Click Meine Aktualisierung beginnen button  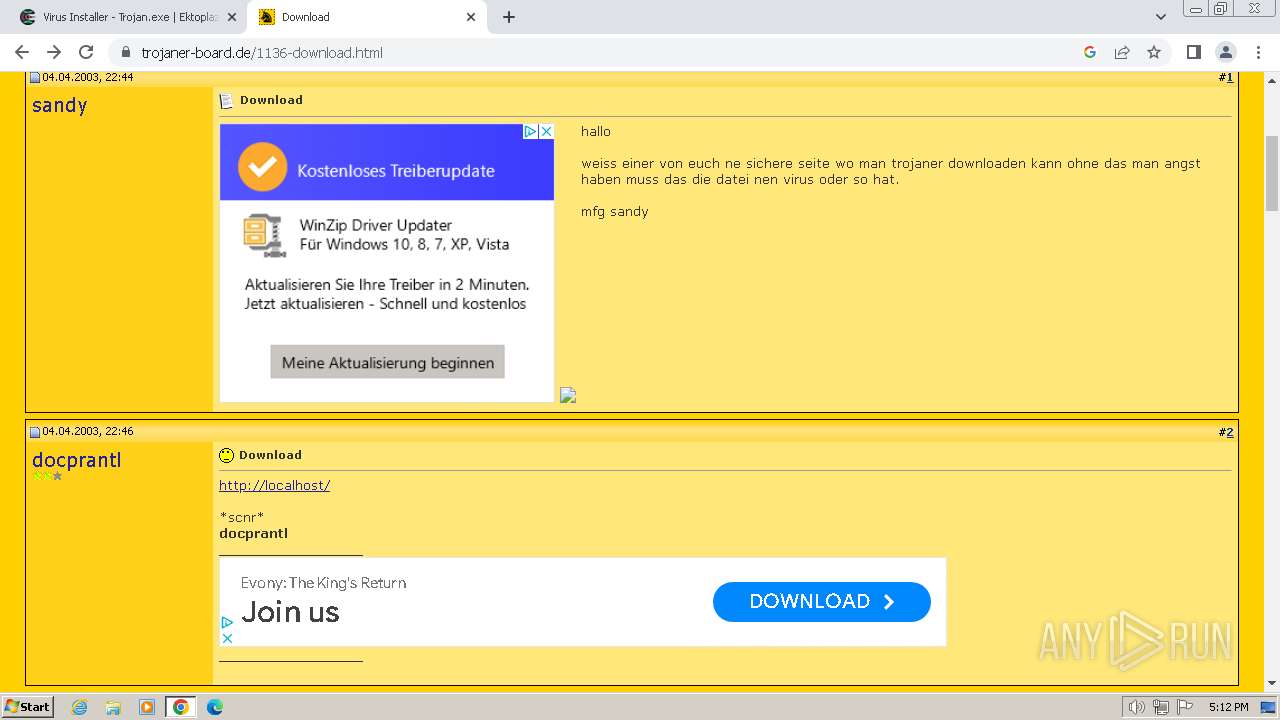(x=387, y=362)
